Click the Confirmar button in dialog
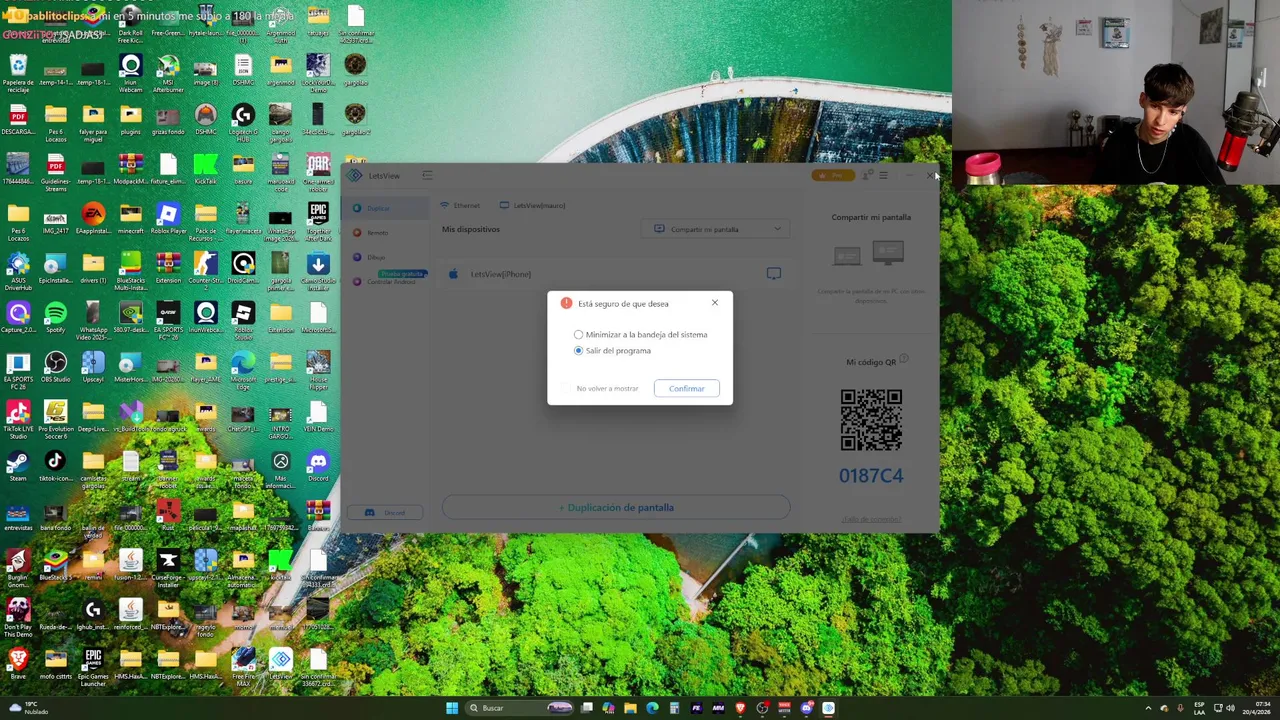Screen dimensions: 1280x720 click(x=686, y=388)
